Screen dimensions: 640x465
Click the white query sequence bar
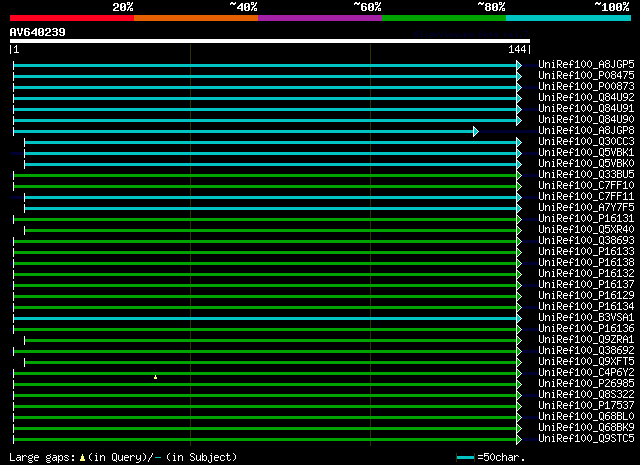click(270, 41)
